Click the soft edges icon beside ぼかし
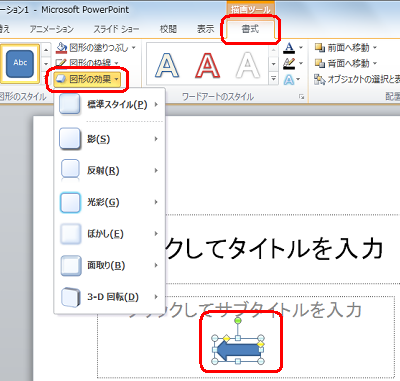This screenshot has height=381, width=400. pos(70,234)
